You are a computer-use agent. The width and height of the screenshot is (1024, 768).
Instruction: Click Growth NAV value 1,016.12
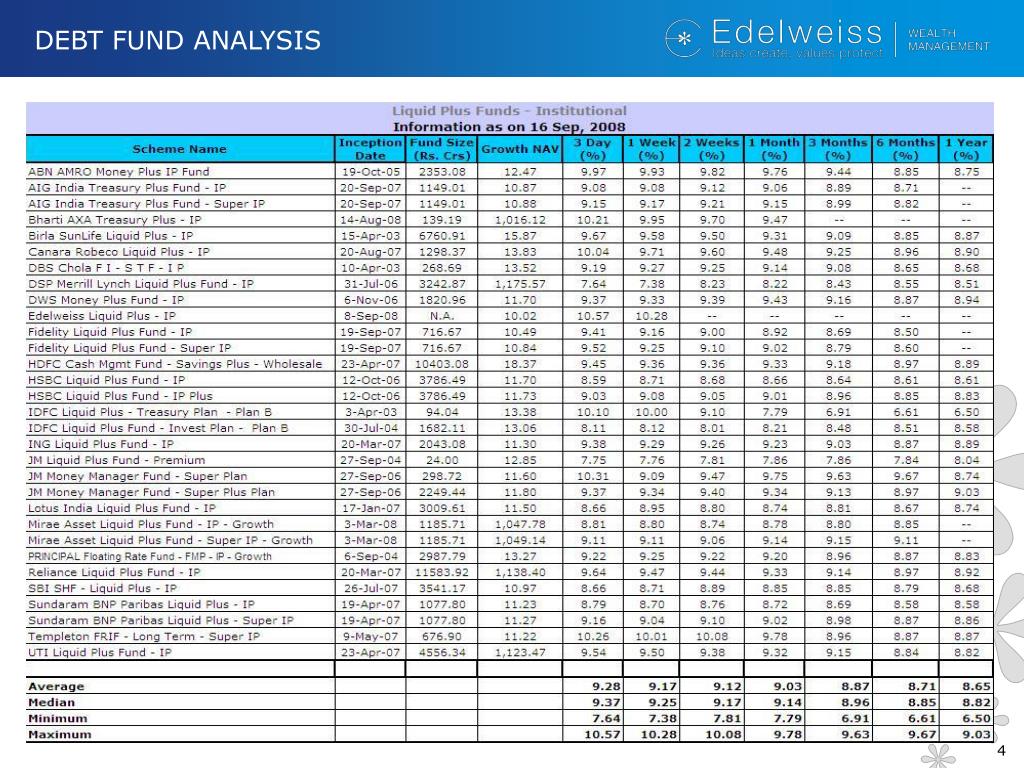coord(520,219)
